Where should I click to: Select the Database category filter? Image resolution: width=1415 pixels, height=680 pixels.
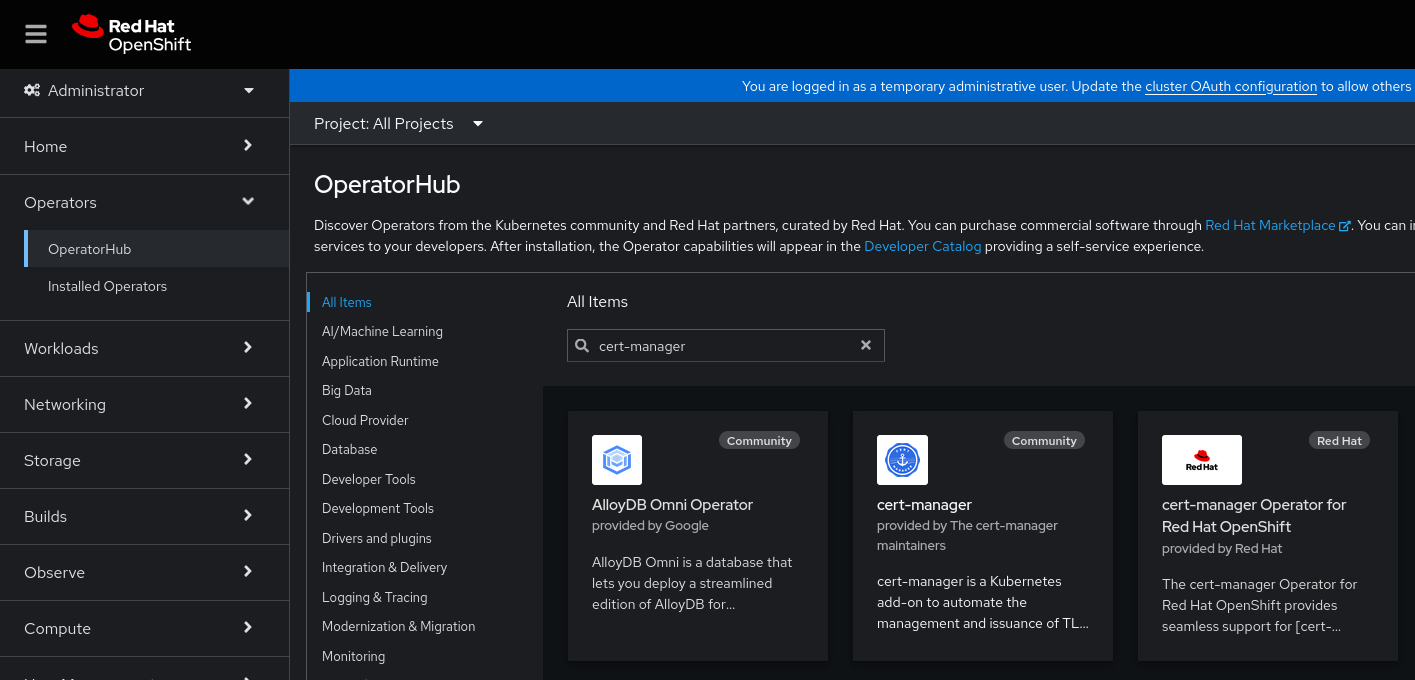point(349,450)
